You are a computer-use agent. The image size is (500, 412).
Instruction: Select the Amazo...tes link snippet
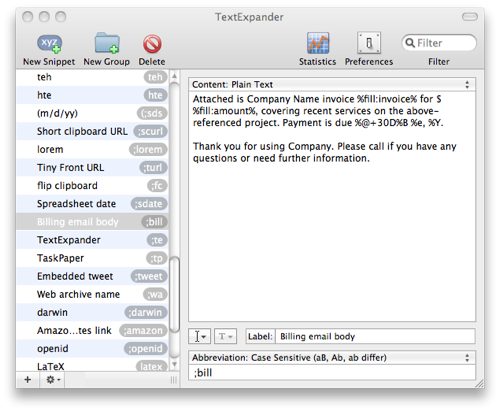coord(92,330)
